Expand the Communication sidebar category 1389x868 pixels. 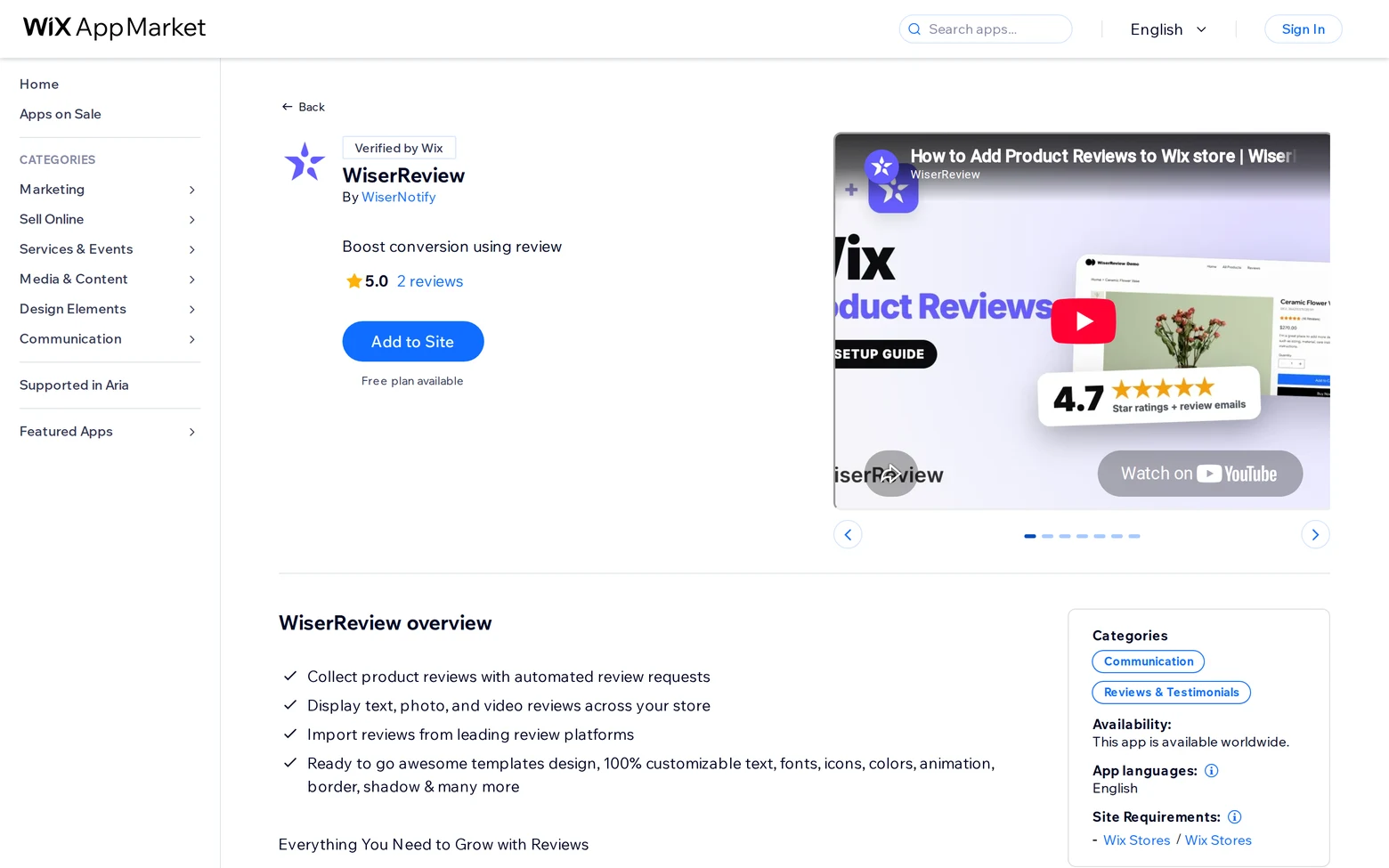pyautogui.click(x=110, y=339)
